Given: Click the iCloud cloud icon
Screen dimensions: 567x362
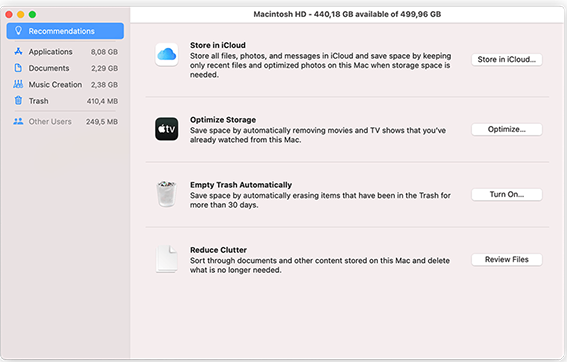Looking at the screenshot, I should tap(167, 55).
